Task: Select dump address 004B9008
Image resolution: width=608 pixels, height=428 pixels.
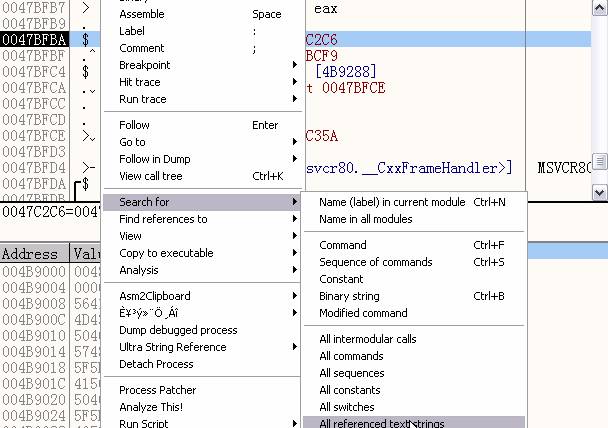Action: point(34,304)
